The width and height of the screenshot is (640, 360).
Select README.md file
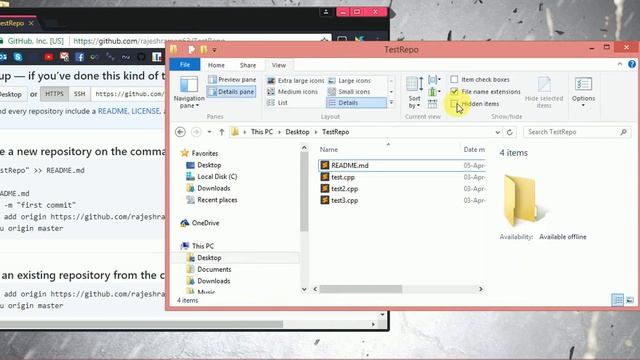(350, 165)
